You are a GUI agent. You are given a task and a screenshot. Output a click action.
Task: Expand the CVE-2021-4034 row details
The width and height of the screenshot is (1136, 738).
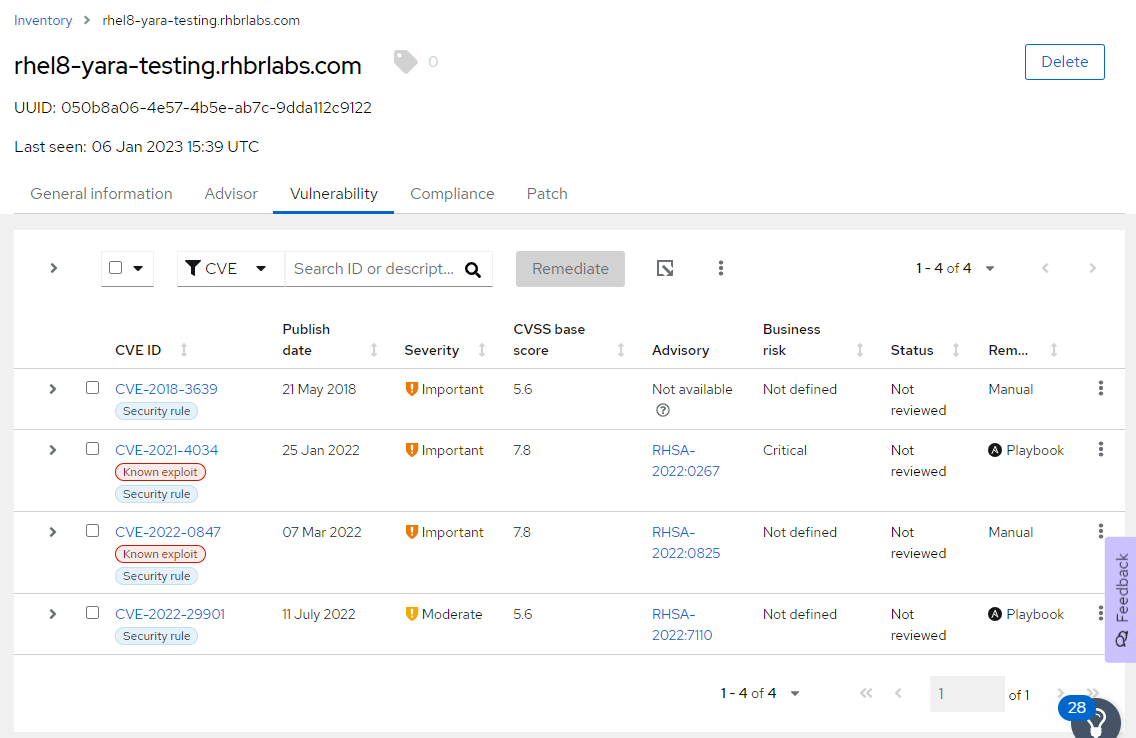pos(53,450)
